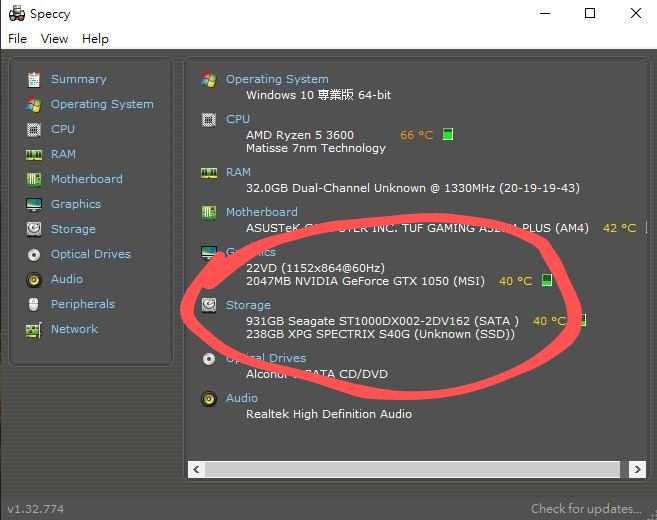Open the Network icon in sidebar
The width and height of the screenshot is (657, 520).
[x=34, y=329]
